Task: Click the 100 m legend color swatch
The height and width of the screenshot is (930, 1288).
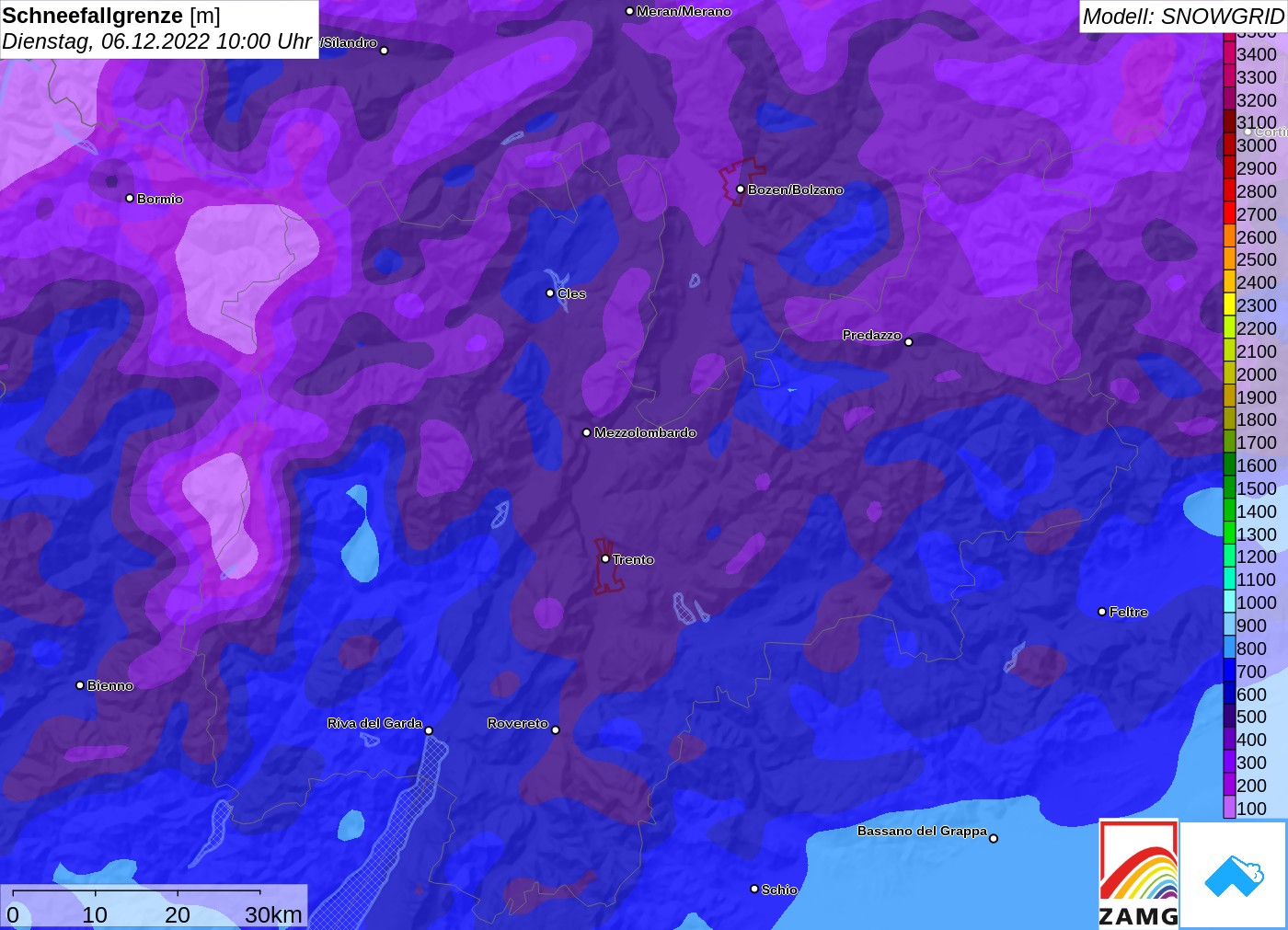Action: 1229,808
